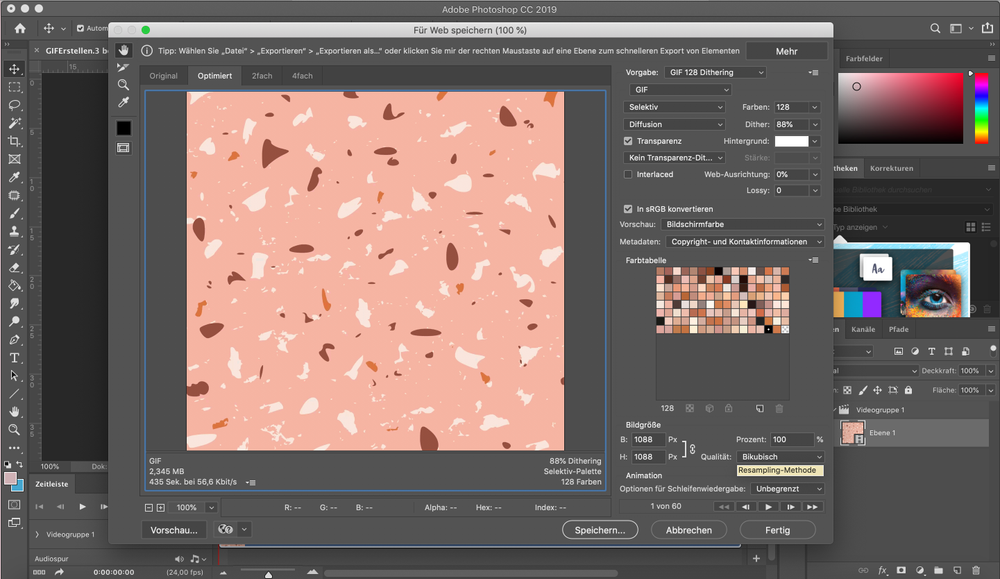Screen dimensions: 1000x579
Task: Select the Zoom tool in the dialog
Action: [122, 85]
